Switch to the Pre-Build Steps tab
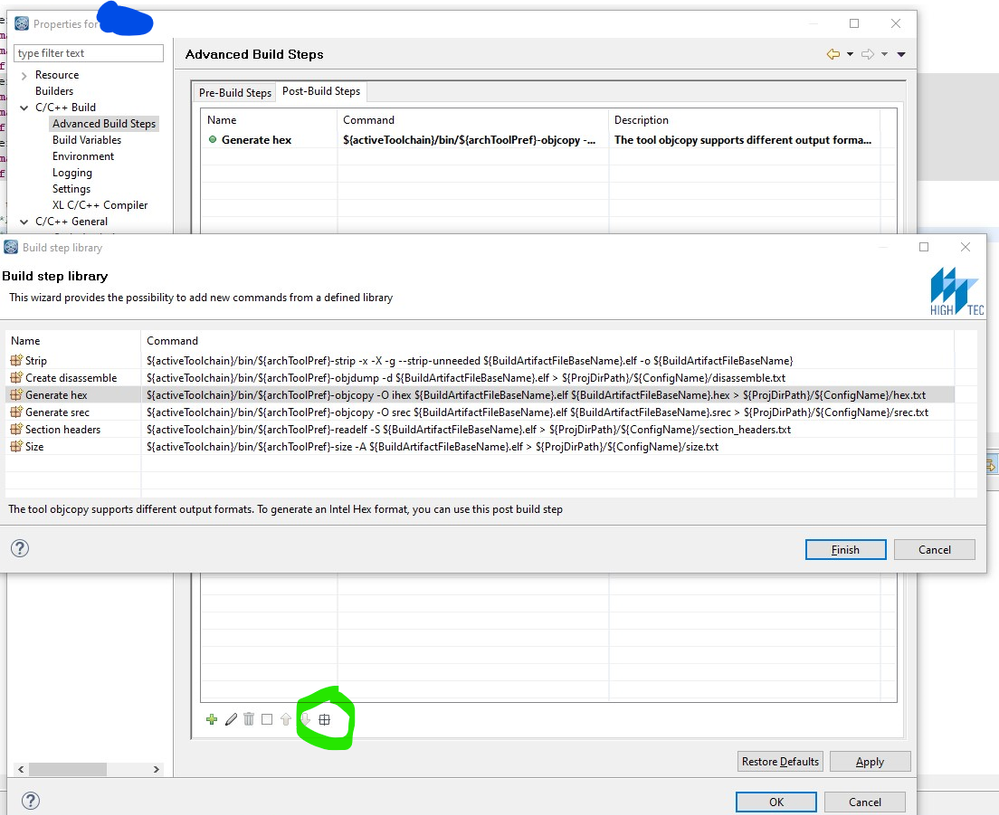 point(234,91)
